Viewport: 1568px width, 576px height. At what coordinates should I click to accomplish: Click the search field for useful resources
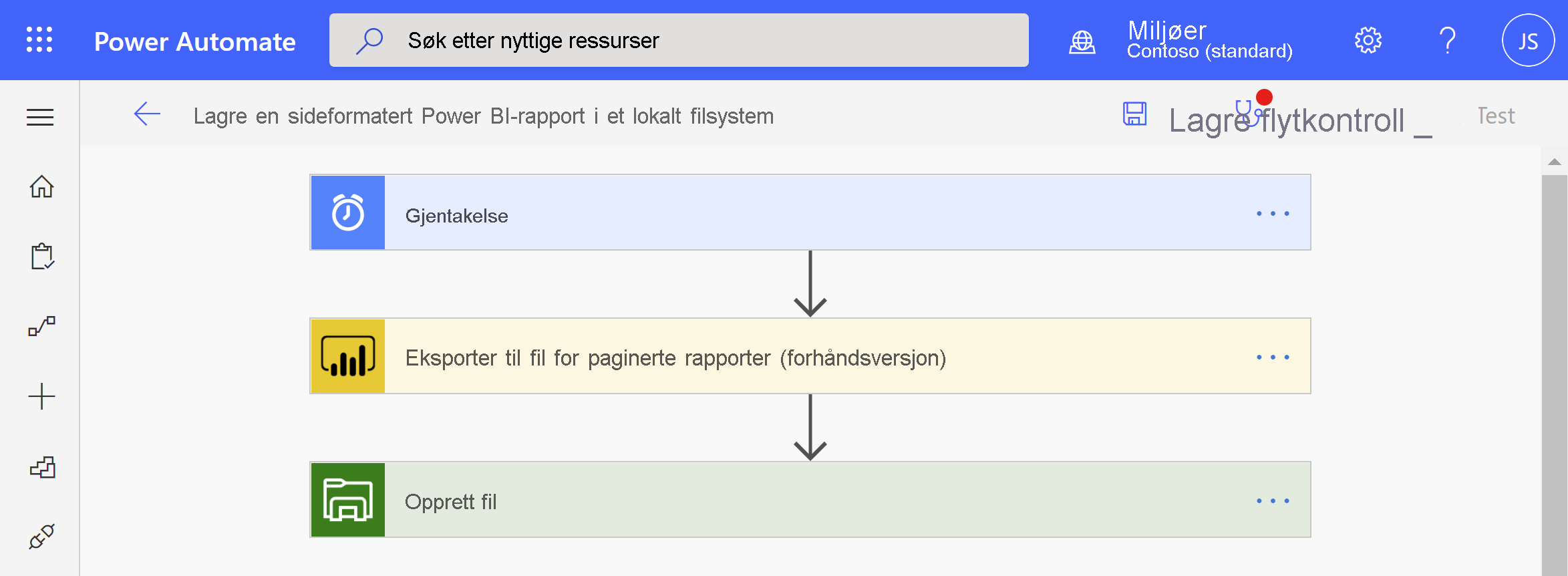[x=679, y=40]
